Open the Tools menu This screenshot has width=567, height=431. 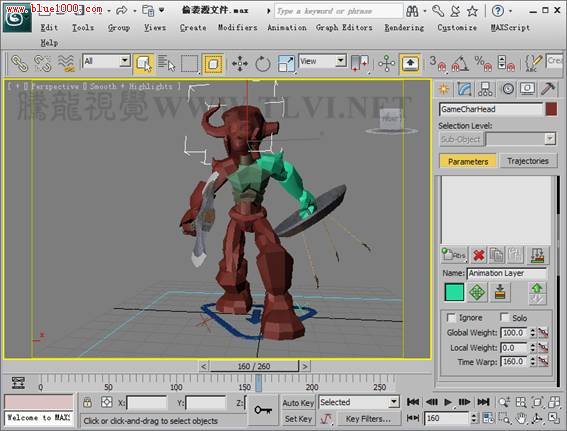click(83, 27)
